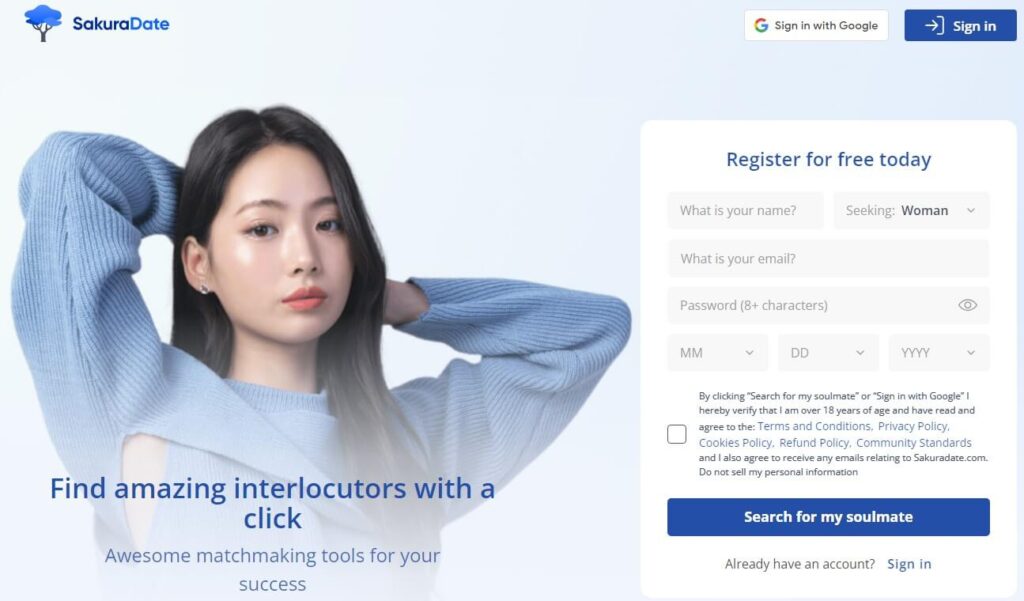1024x601 pixels.
Task: Open the Terms and Conditions link
Action: point(814,426)
